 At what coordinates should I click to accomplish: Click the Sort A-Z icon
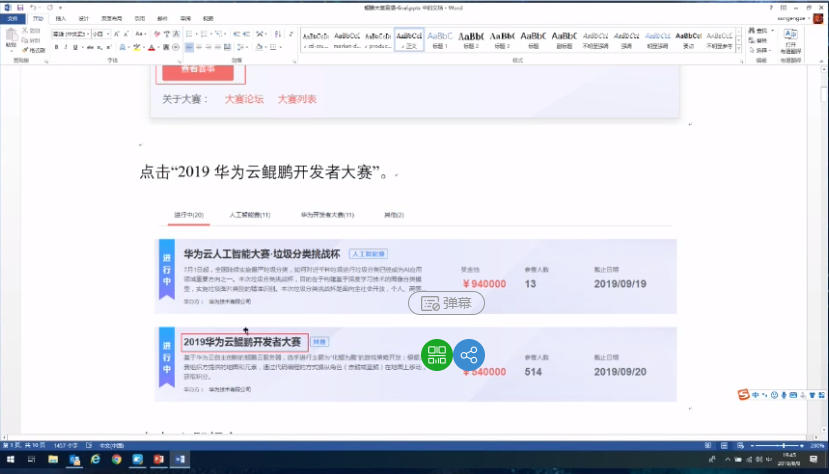click(278, 34)
